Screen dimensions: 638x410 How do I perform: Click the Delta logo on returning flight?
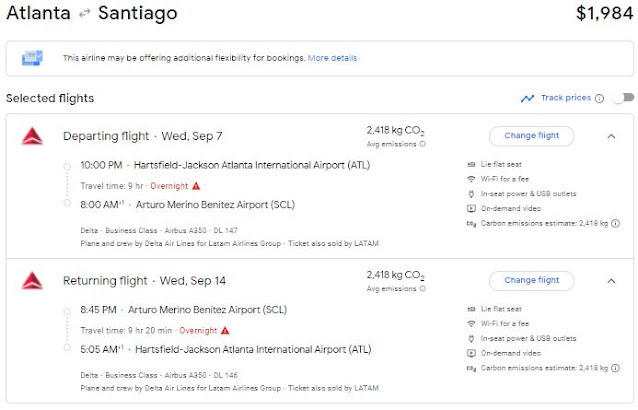(x=33, y=280)
